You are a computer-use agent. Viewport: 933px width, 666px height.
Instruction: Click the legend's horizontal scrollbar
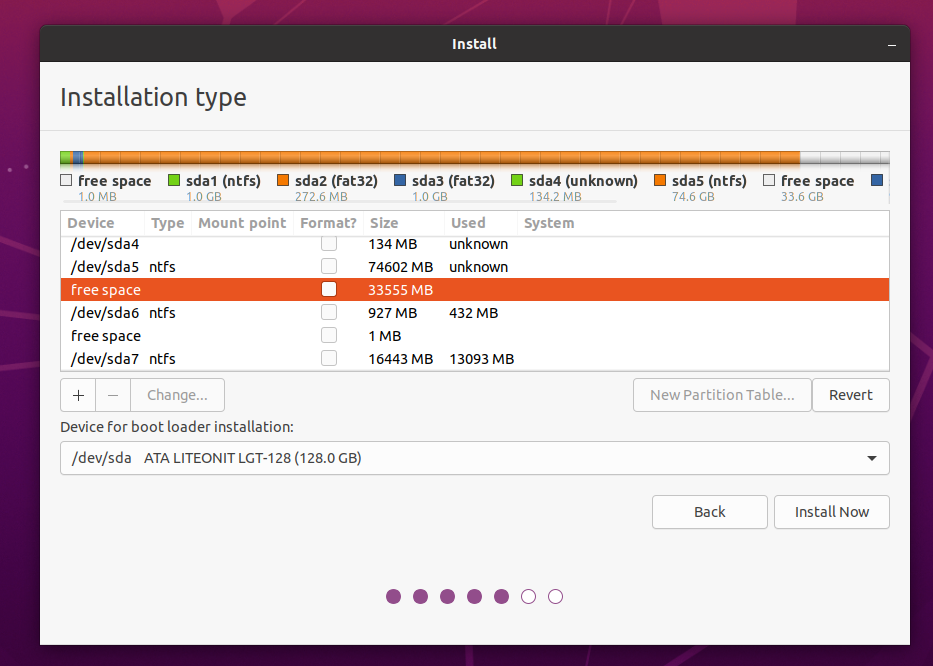pyautogui.click(x=339, y=202)
